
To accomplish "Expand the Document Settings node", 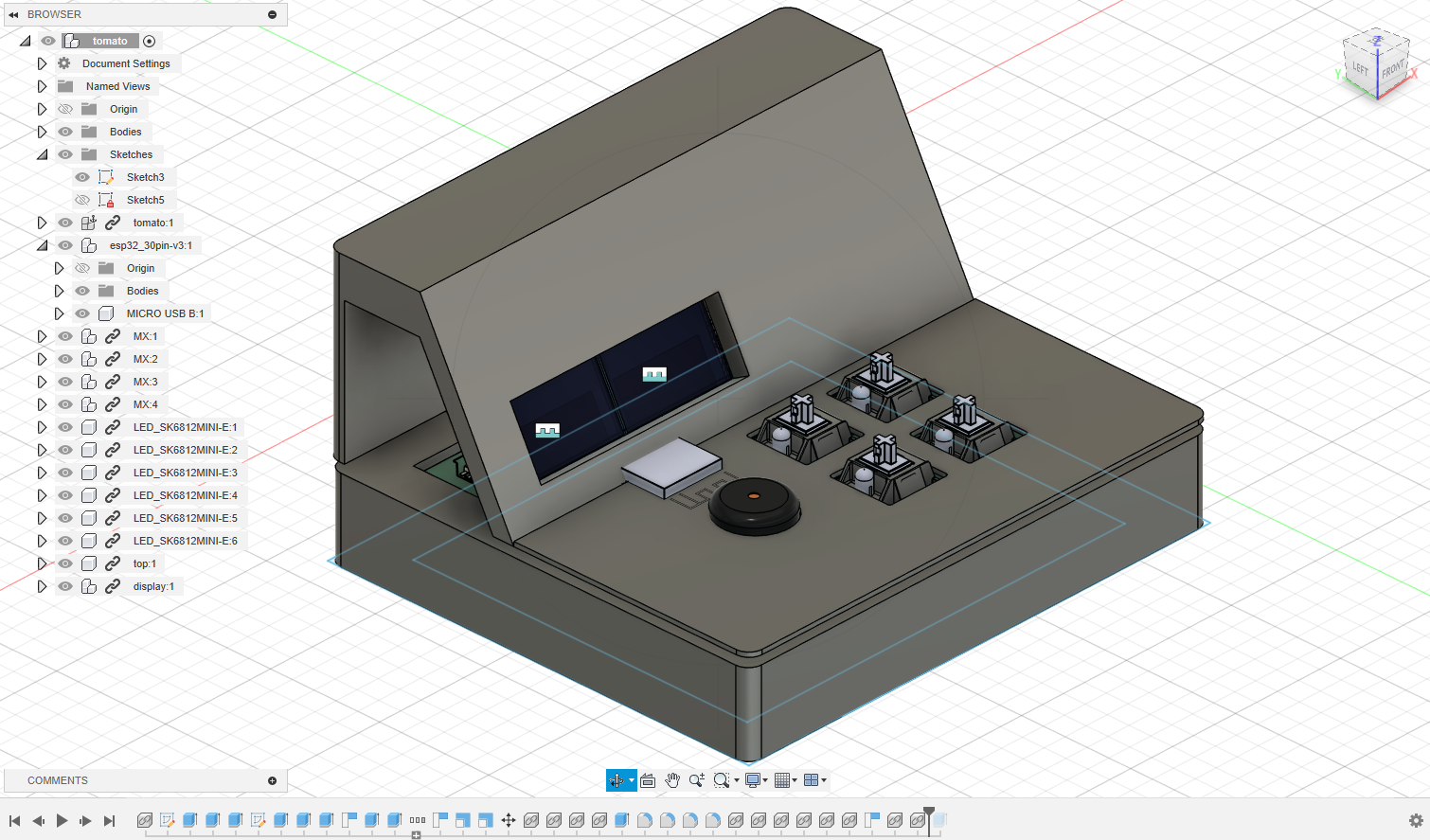I will coord(42,63).
